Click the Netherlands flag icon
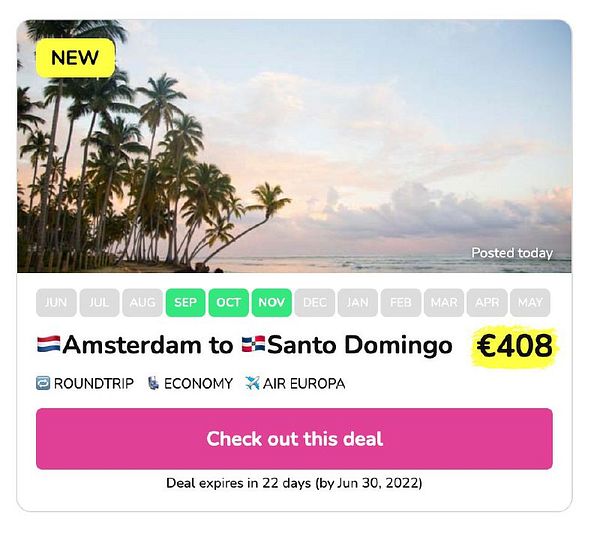The height and width of the screenshot is (541, 600). tap(49, 346)
